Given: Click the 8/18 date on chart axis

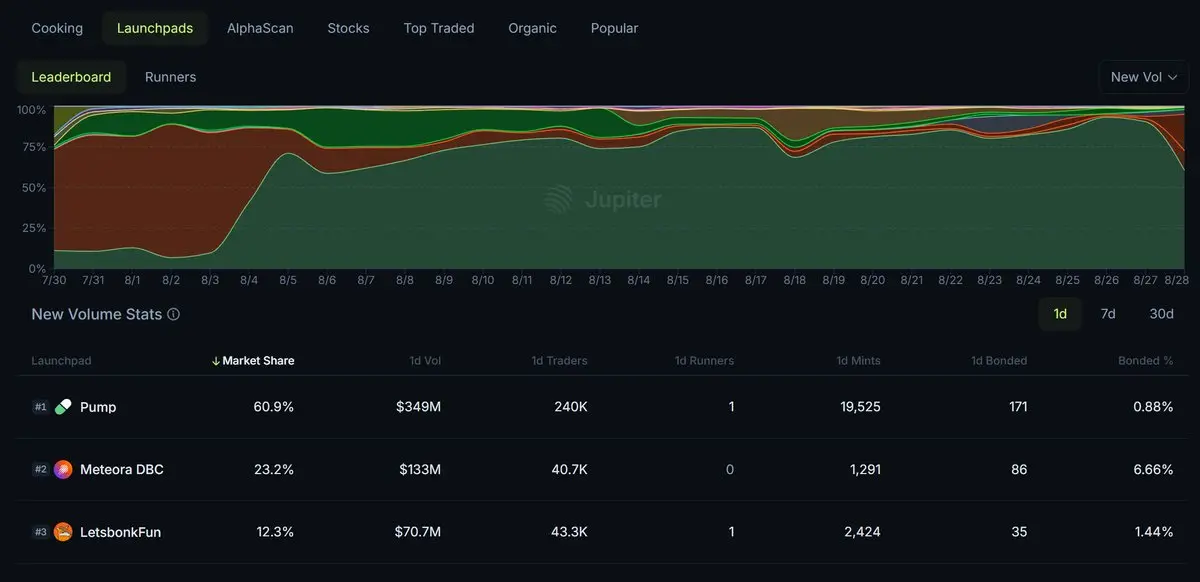Looking at the screenshot, I should point(794,281).
